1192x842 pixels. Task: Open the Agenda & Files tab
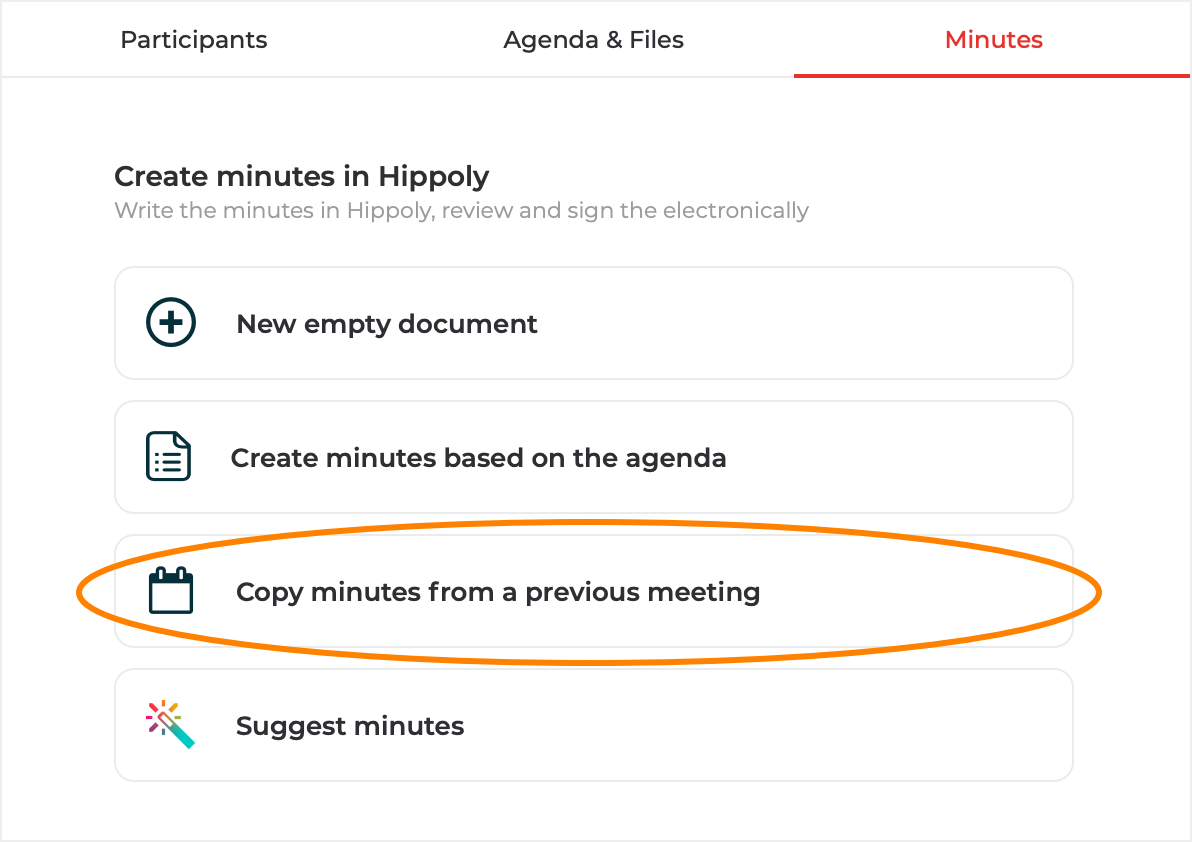click(593, 40)
